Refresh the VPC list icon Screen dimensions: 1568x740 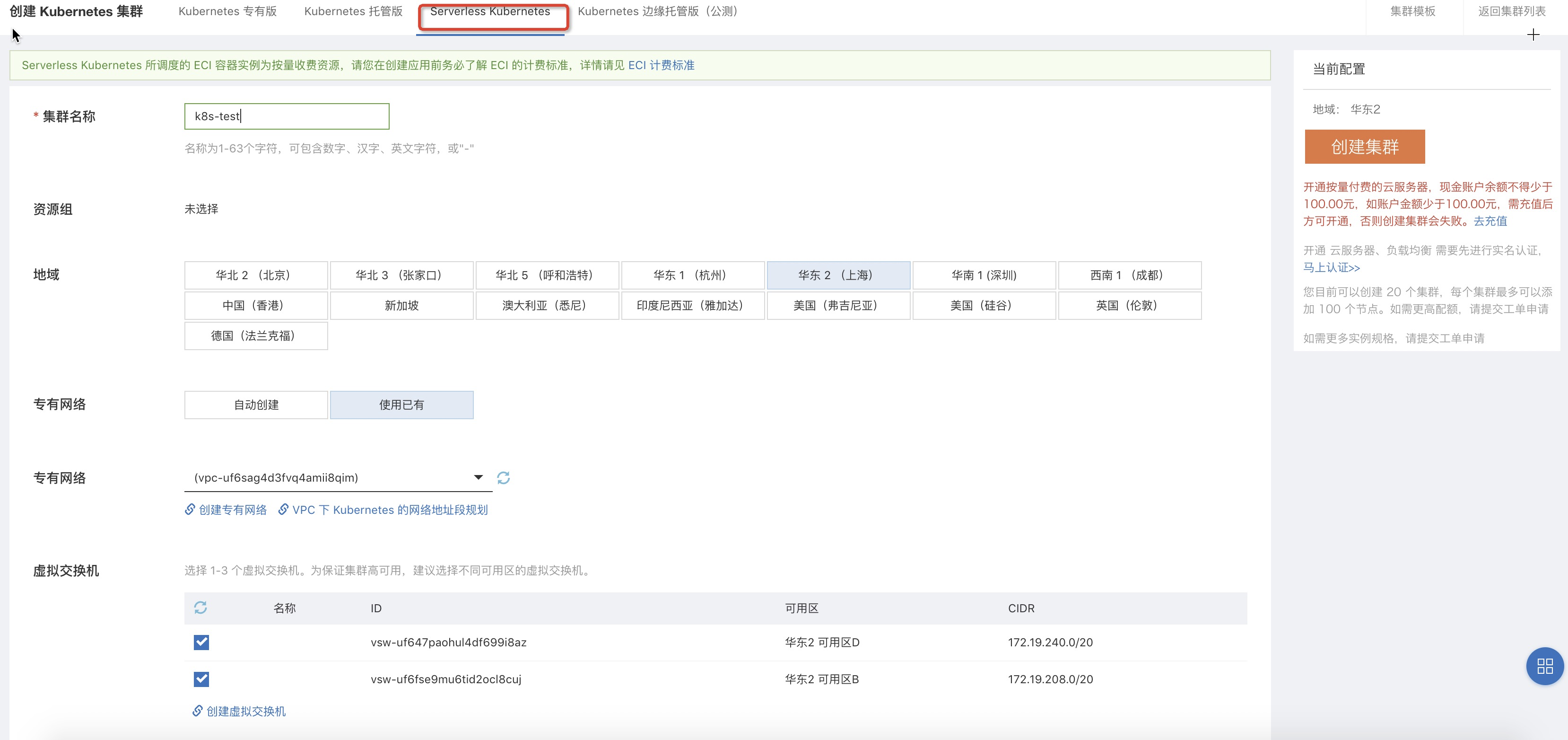(x=503, y=478)
